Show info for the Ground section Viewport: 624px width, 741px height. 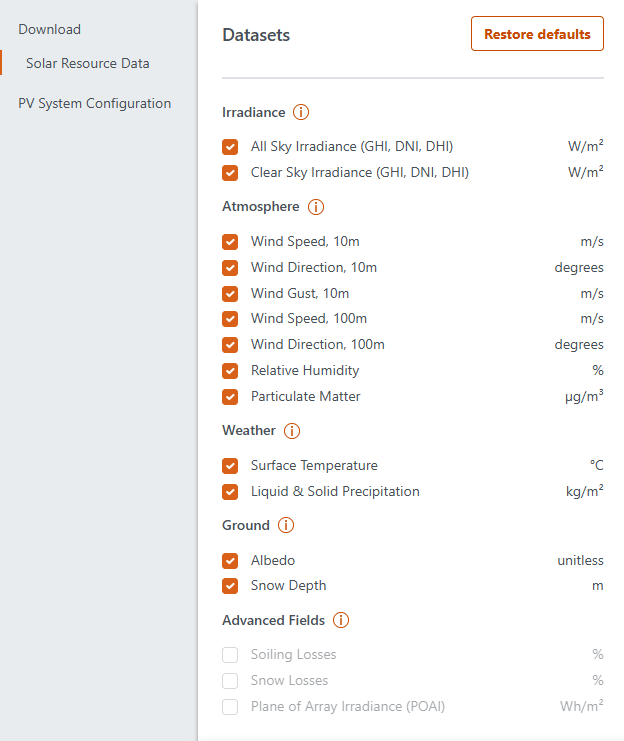(286, 525)
